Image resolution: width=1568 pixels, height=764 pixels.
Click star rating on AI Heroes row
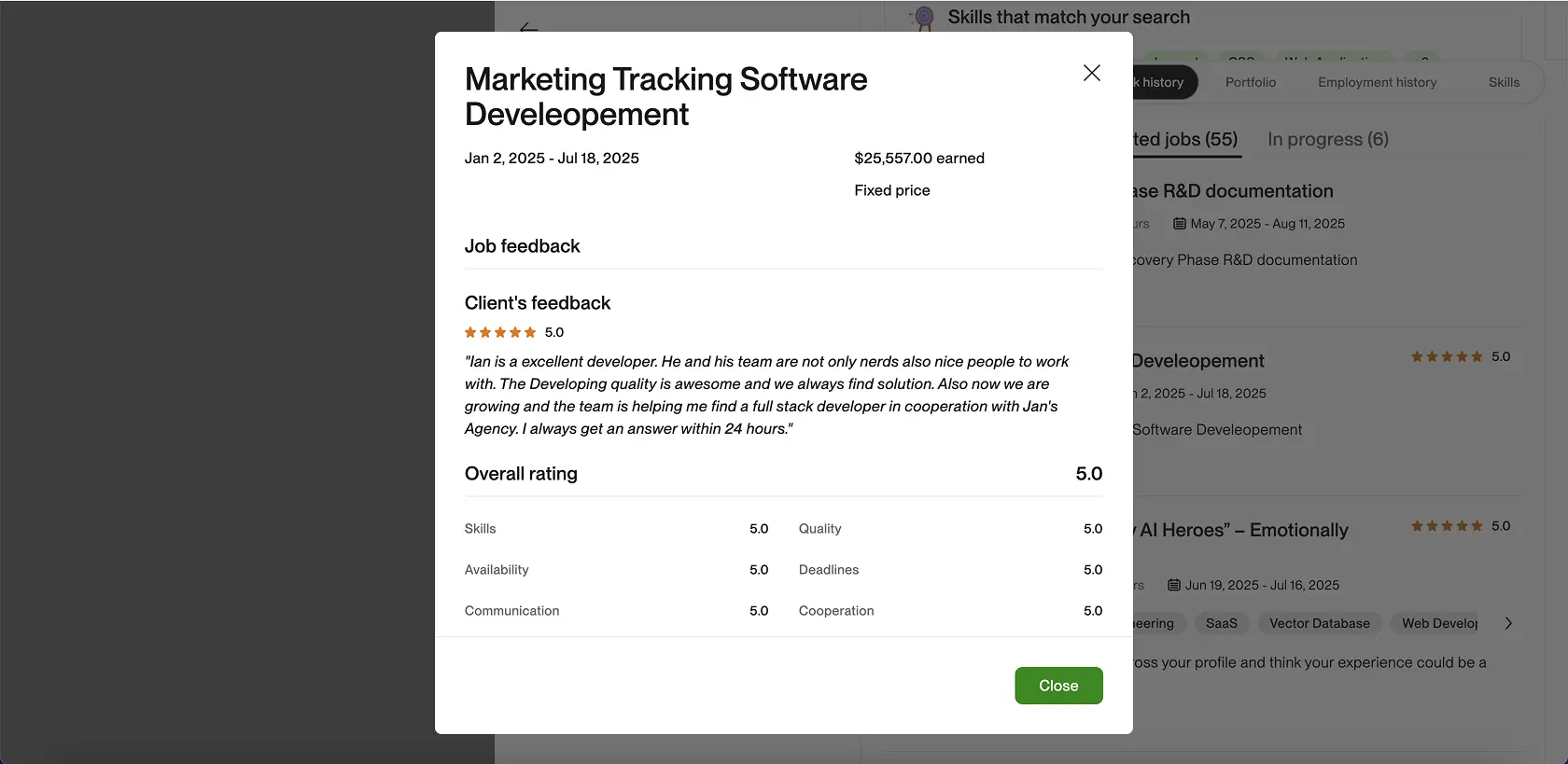[x=1447, y=526]
